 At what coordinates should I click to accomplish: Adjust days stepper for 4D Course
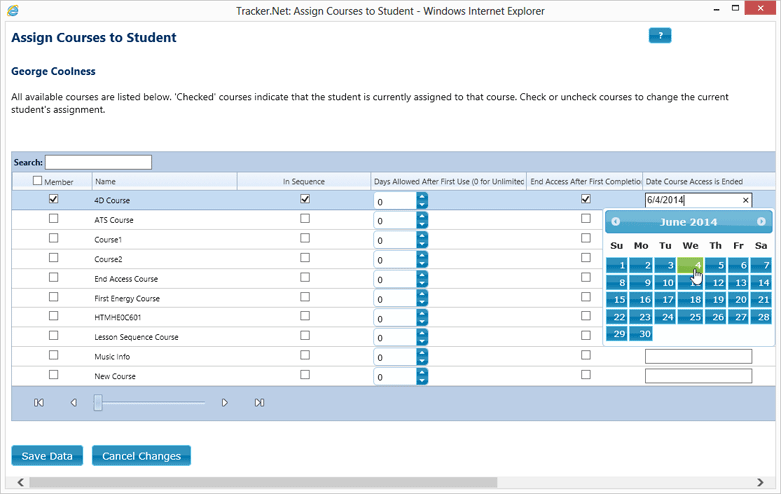point(422,201)
